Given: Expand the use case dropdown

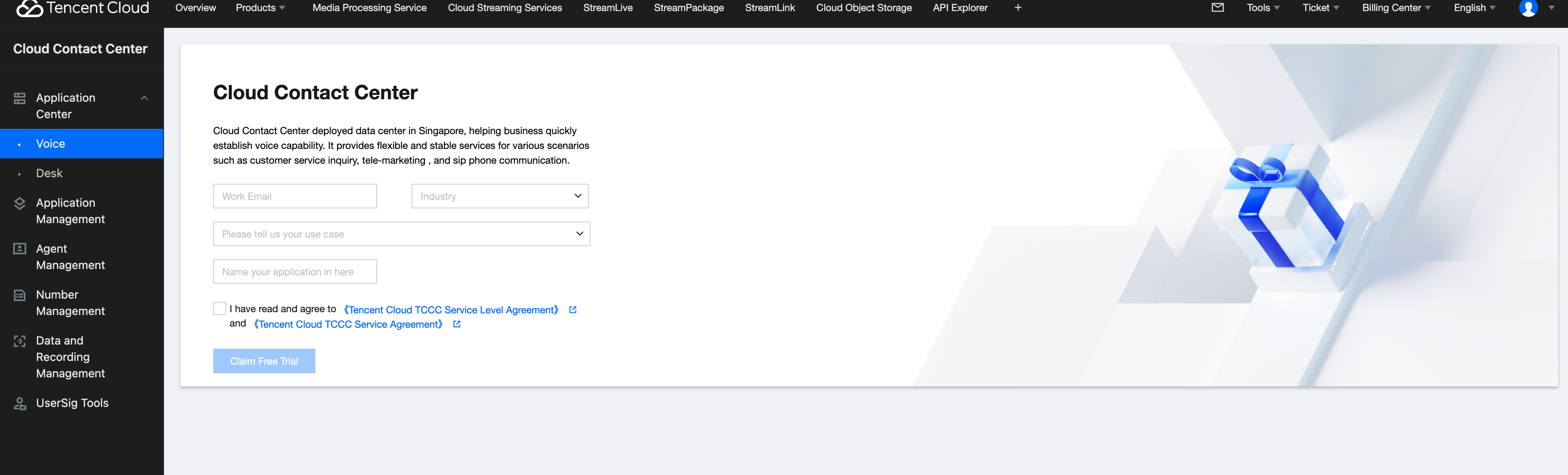Looking at the screenshot, I should point(401,234).
